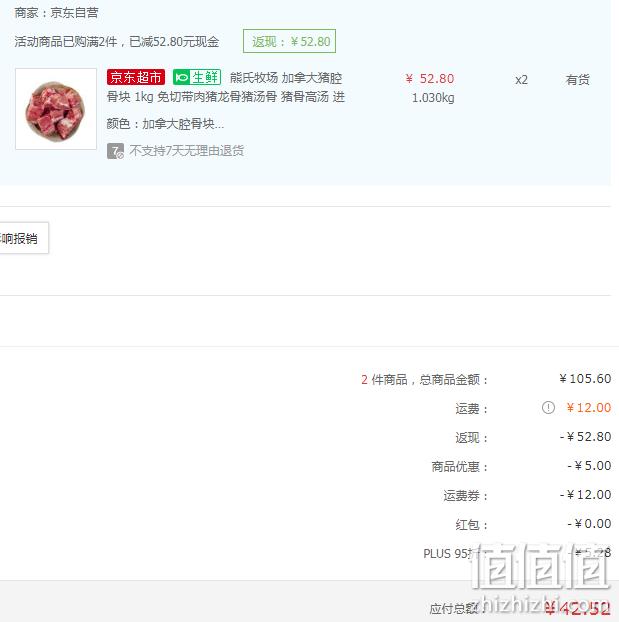
Task: Click the 颜色:加拿大腔骨块 specification text
Action: (x=165, y=124)
